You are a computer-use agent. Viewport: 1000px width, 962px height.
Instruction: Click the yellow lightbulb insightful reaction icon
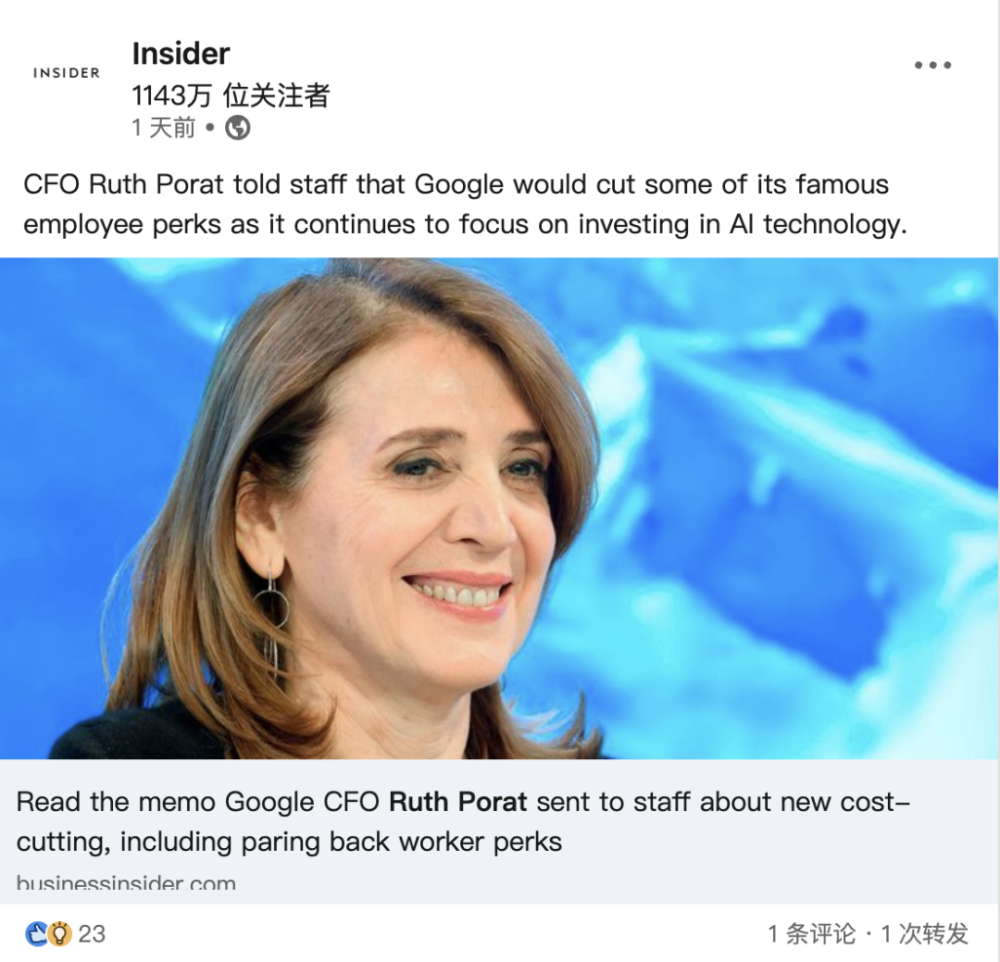click(x=59, y=934)
